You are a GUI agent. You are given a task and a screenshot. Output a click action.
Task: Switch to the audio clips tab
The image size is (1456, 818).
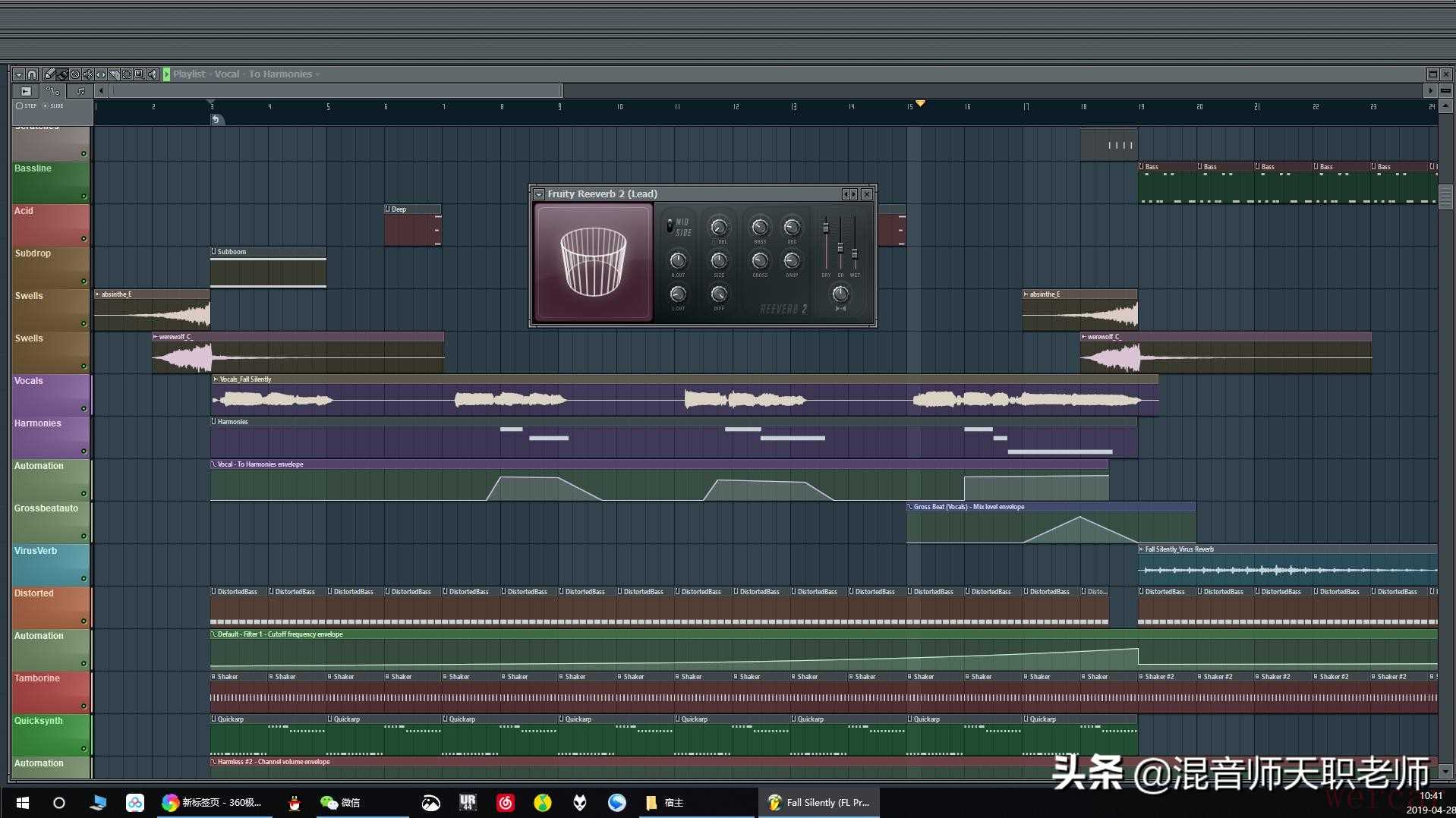(x=26, y=91)
